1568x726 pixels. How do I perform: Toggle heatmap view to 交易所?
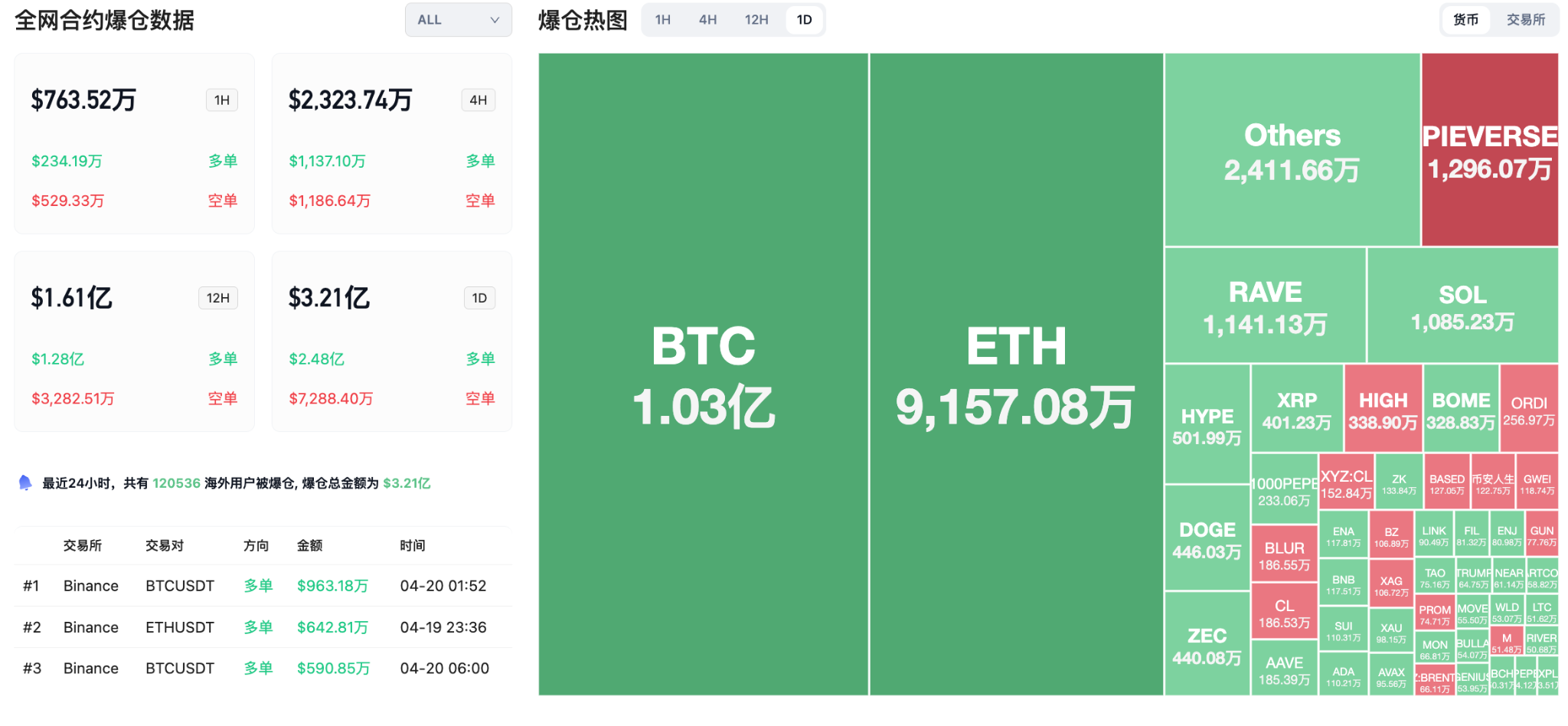(x=1525, y=20)
